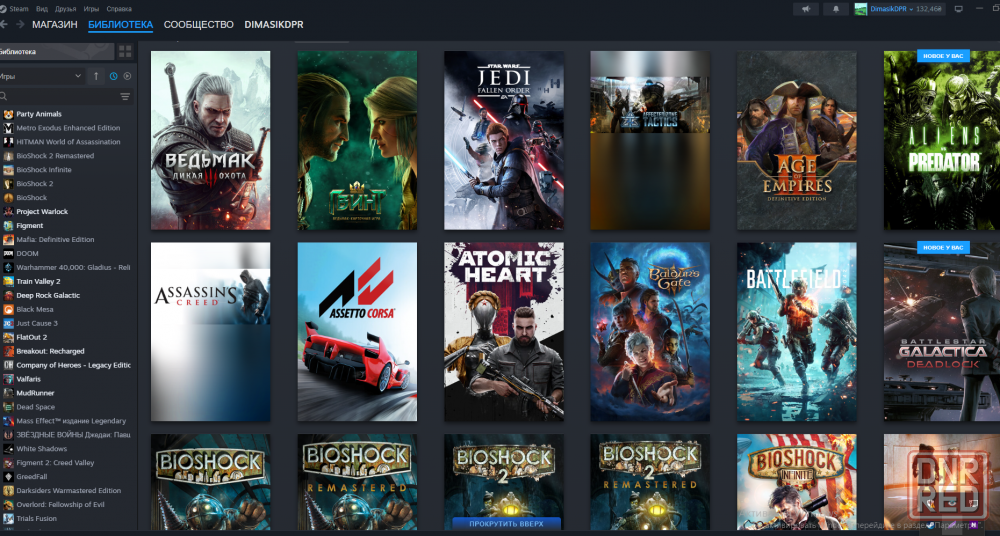
Task: Open notifications bell
Action: [835, 9]
